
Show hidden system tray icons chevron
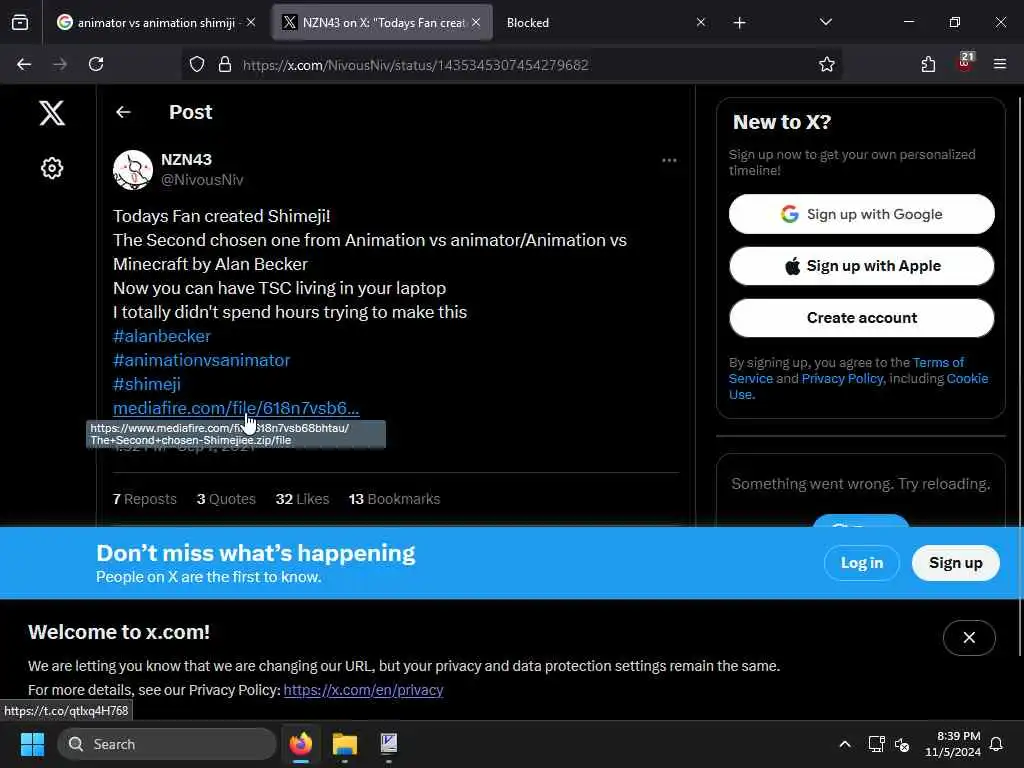click(844, 744)
